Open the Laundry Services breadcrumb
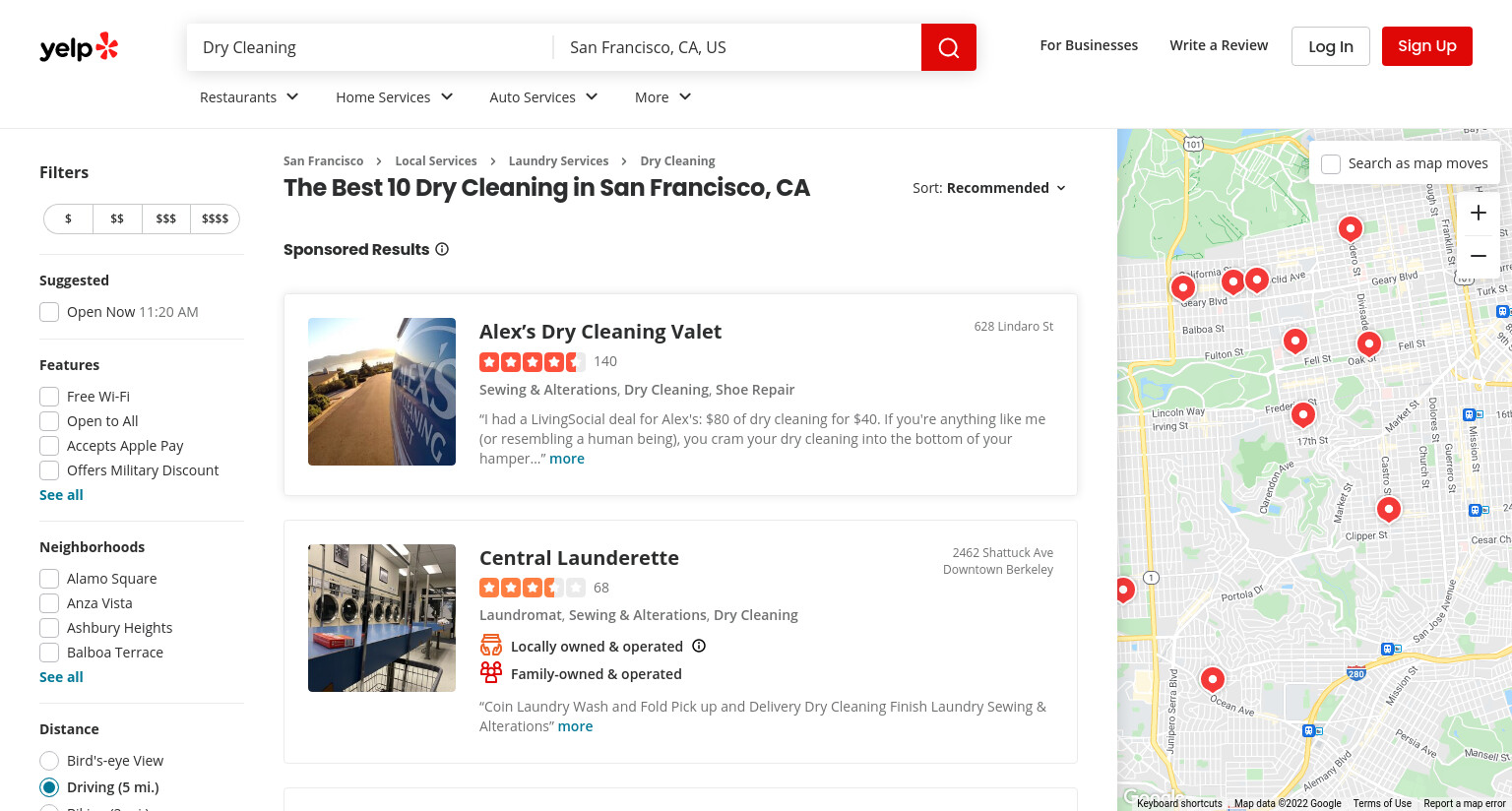1512x811 pixels. pos(558,161)
